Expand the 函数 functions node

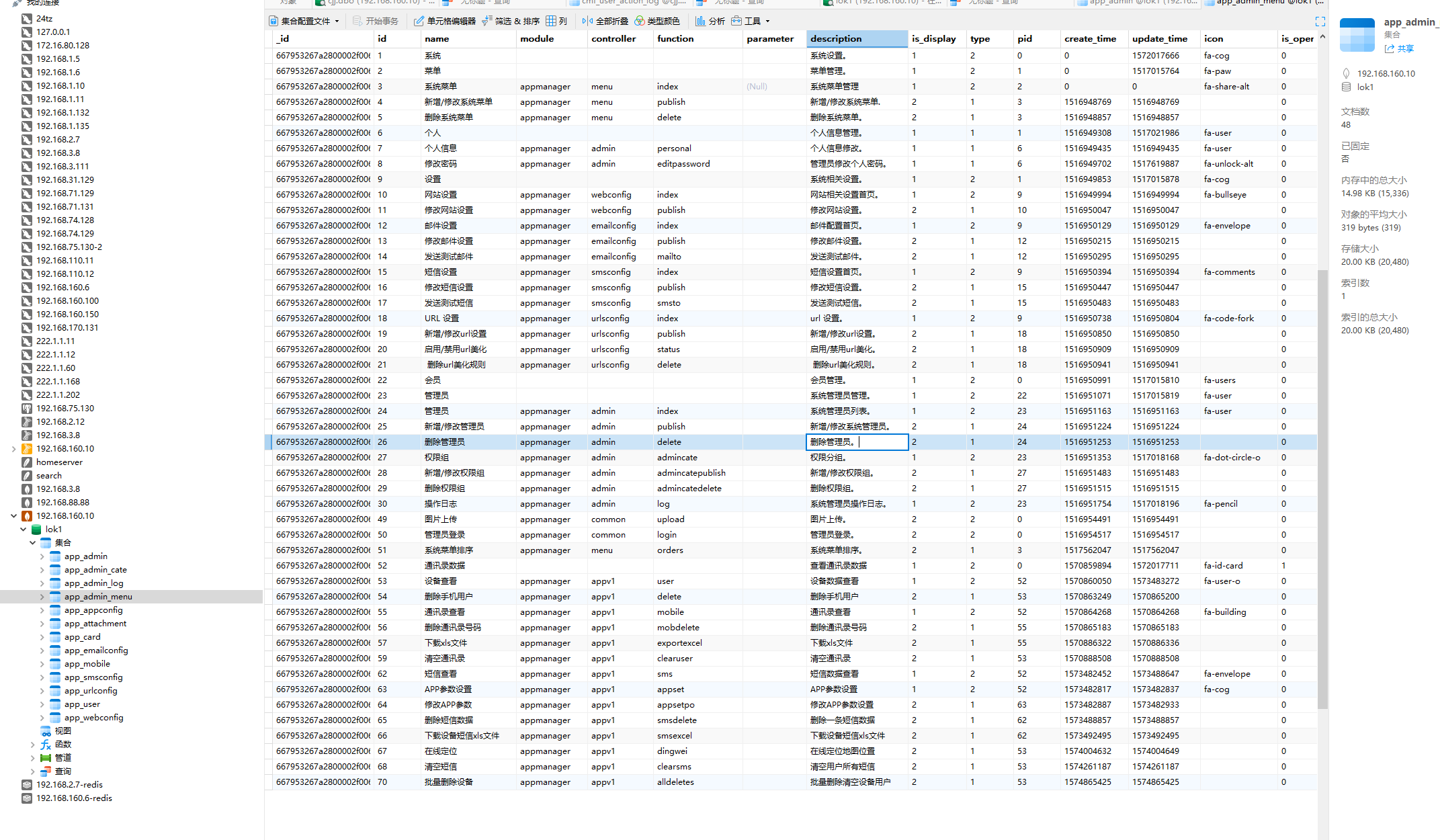pyautogui.click(x=32, y=745)
